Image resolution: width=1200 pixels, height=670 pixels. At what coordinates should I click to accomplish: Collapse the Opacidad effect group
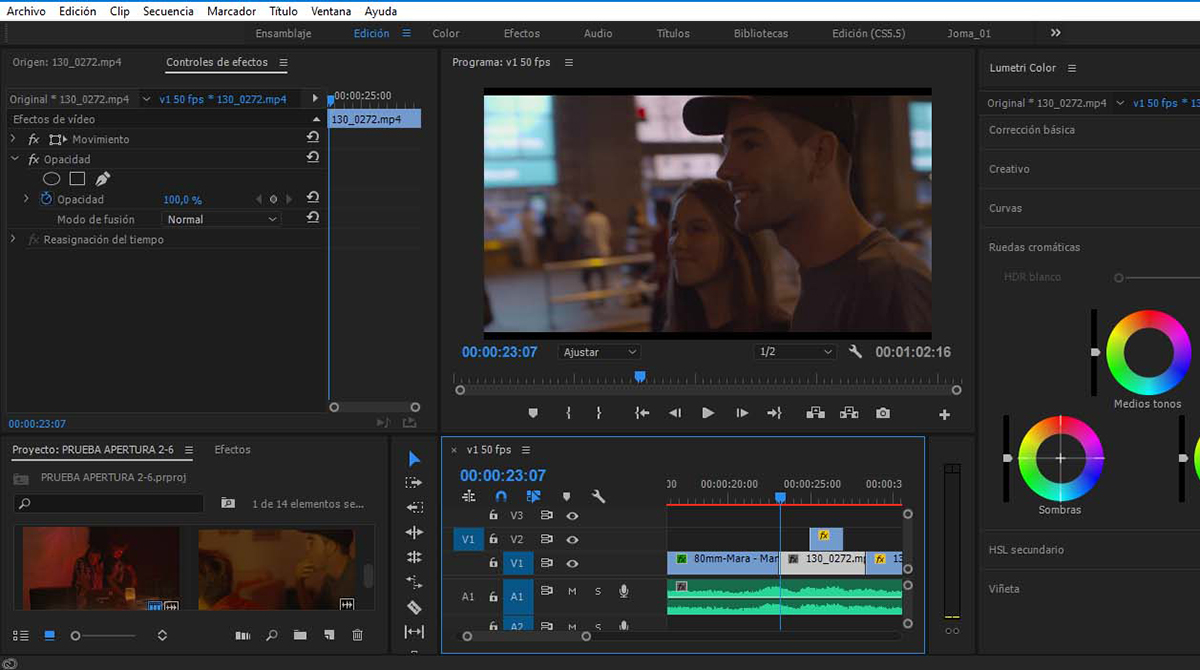click(14, 159)
